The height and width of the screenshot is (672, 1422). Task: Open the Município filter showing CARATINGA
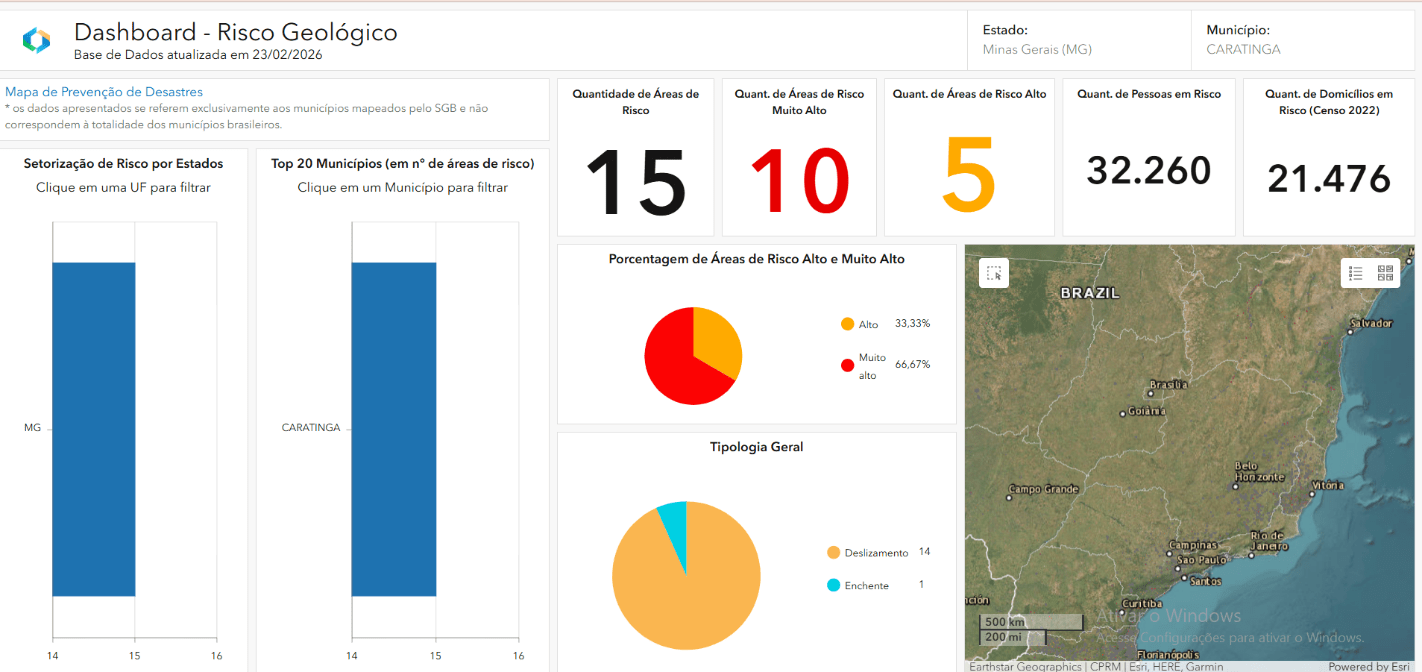(x=1305, y=40)
